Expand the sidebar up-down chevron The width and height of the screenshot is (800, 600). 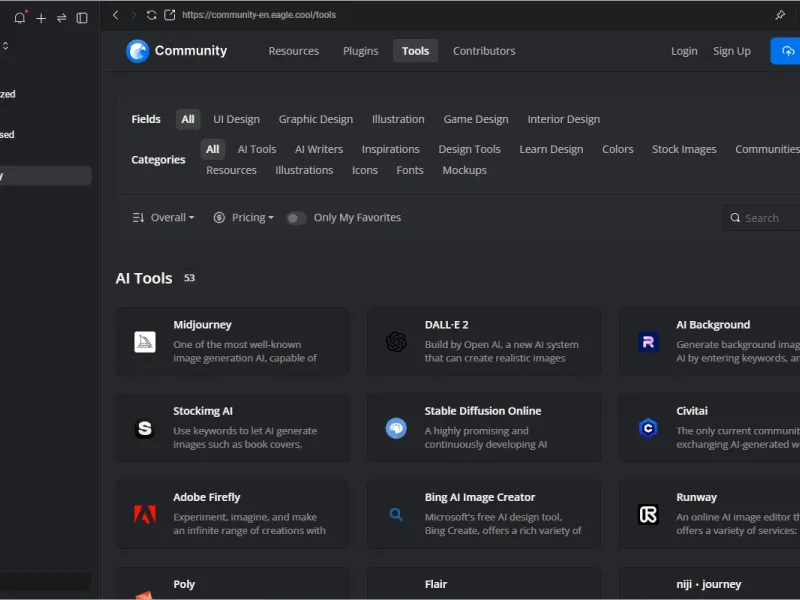(5, 46)
